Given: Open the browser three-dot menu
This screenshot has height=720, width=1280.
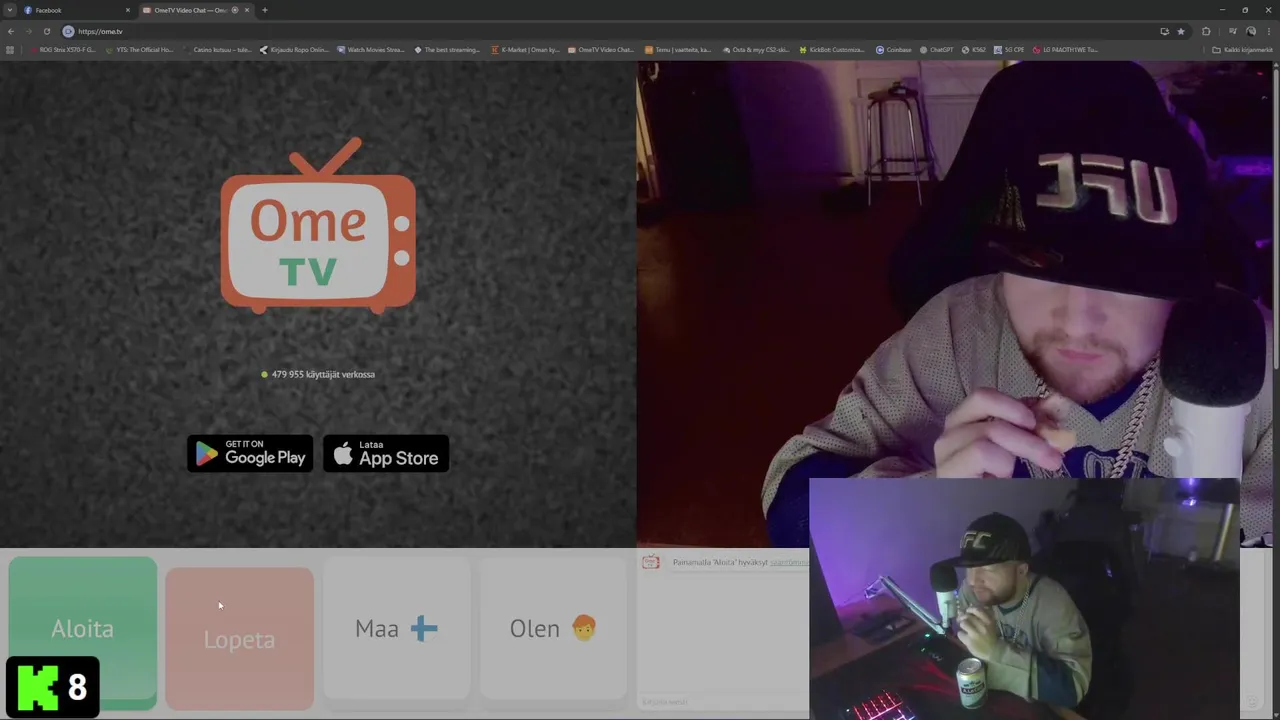Looking at the screenshot, I should click(1268, 31).
